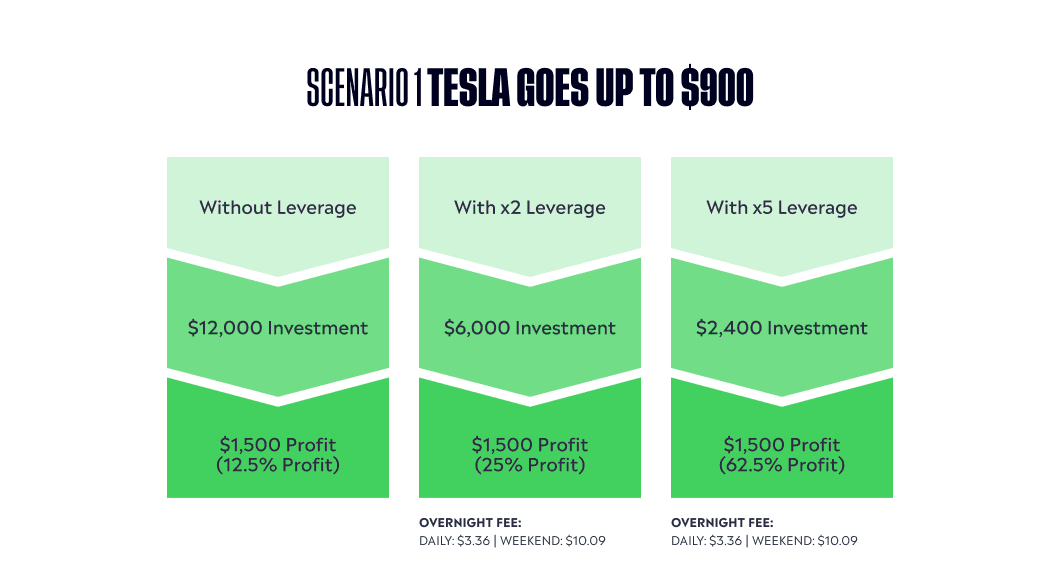The width and height of the screenshot is (1060, 580).
Task: Click the "$2,400 Investment" block
Action: [x=782, y=328]
